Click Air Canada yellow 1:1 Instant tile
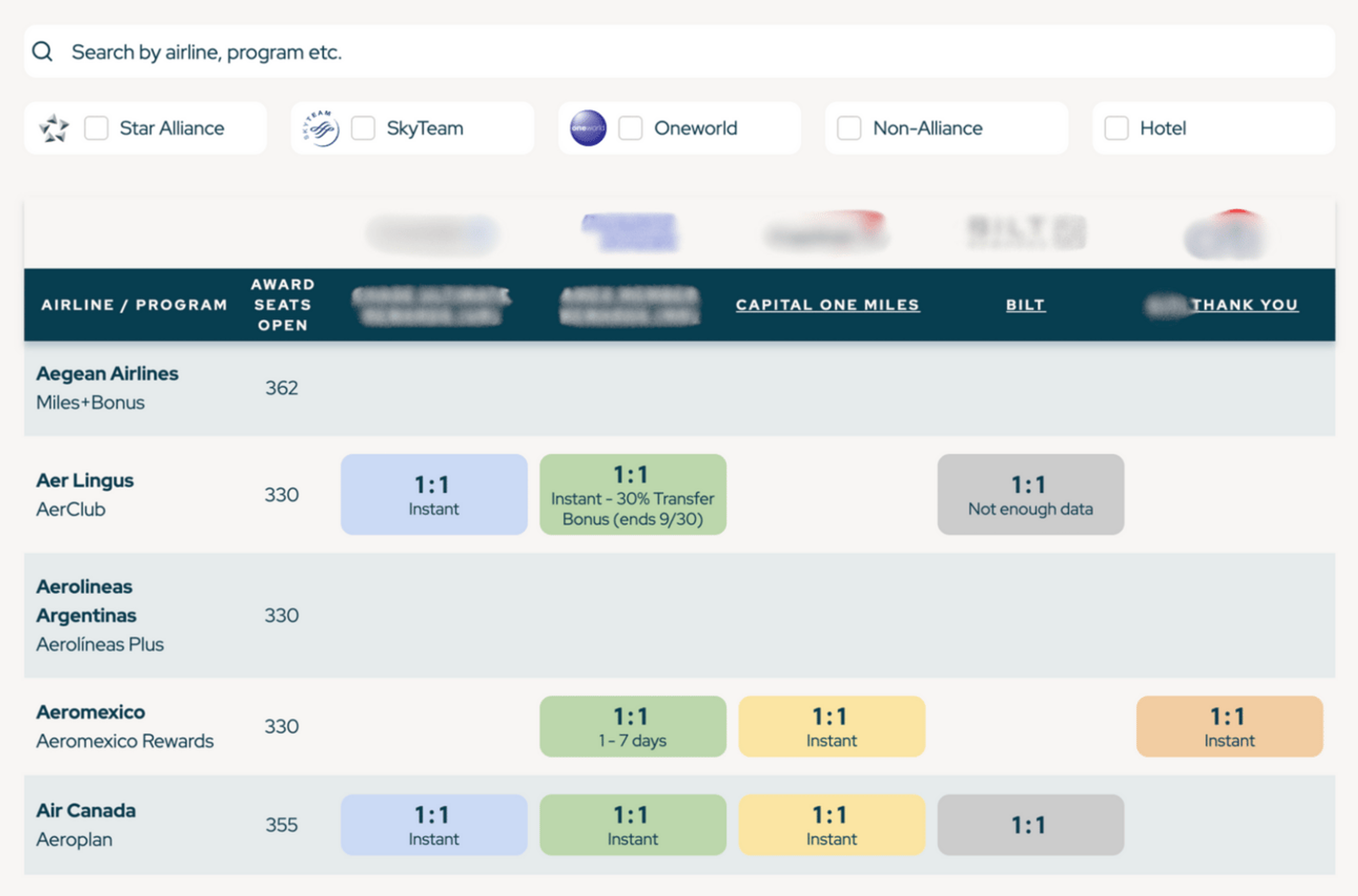The width and height of the screenshot is (1358, 896). pos(832,825)
